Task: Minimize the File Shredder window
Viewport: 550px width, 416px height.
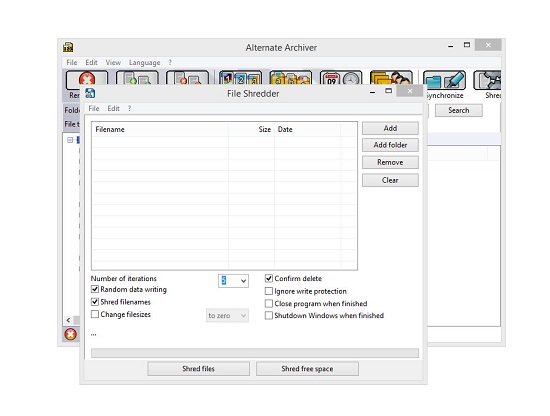Action: click(373, 92)
